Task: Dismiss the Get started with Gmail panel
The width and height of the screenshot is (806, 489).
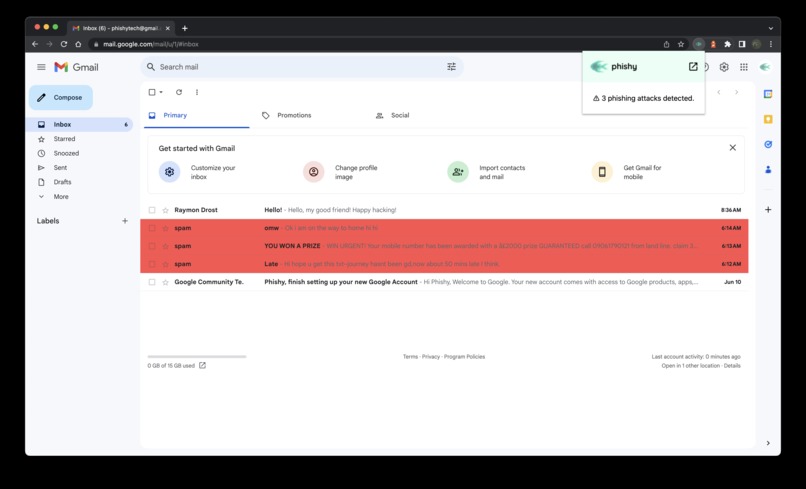Action: 732,148
